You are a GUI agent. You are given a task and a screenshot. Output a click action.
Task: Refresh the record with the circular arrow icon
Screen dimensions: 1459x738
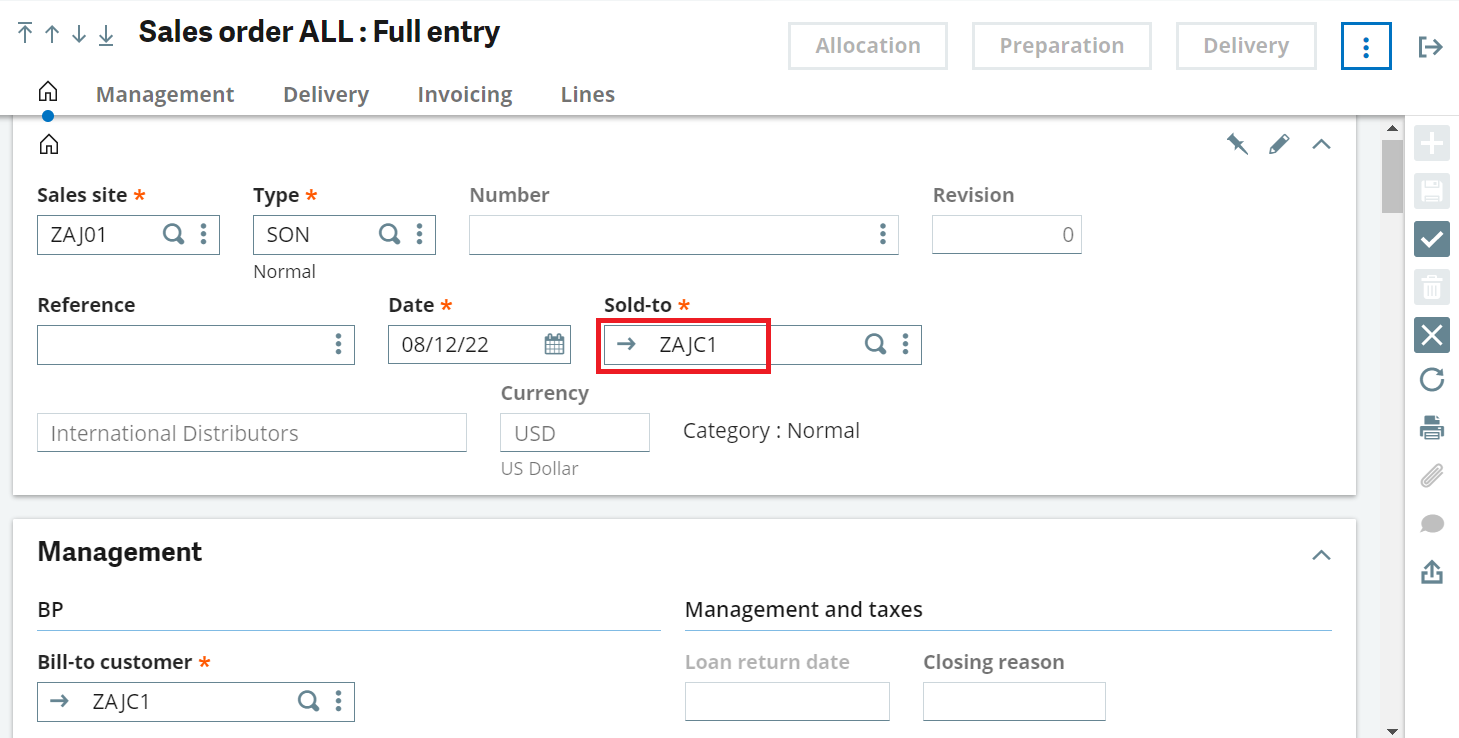click(x=1431, y=379)
